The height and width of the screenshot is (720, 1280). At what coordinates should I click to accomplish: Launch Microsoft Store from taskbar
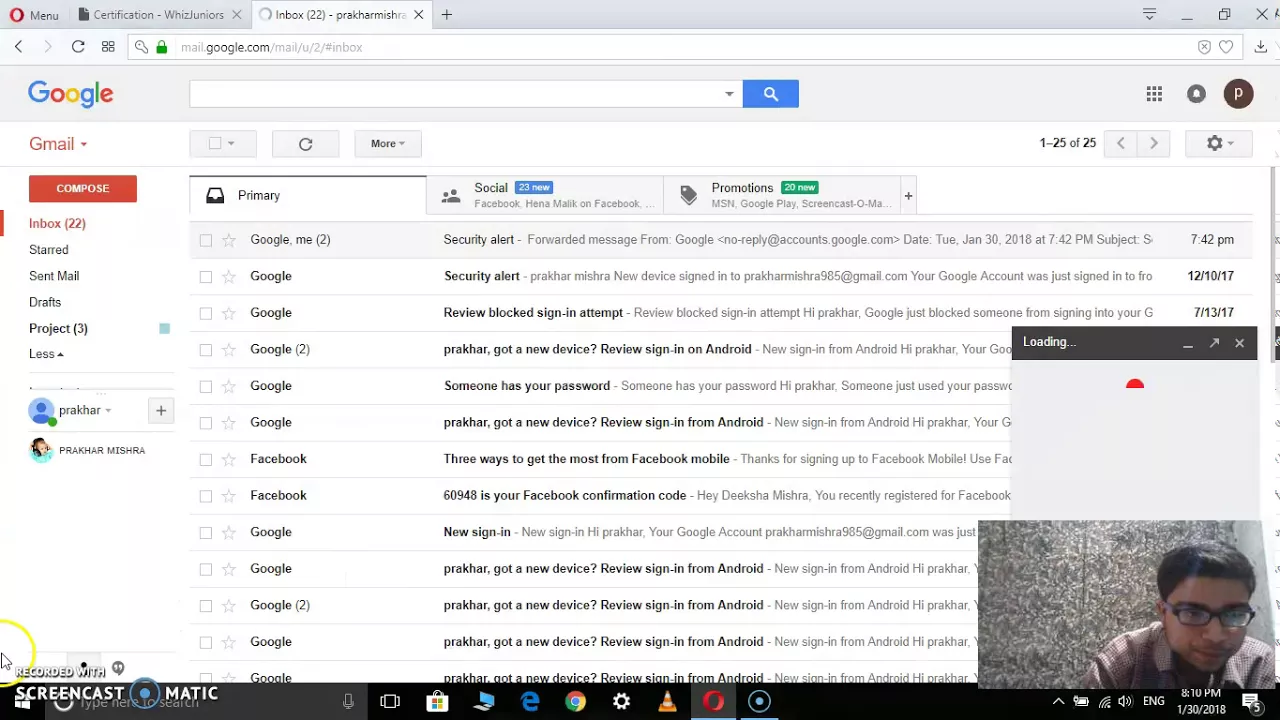click(437, 702)
